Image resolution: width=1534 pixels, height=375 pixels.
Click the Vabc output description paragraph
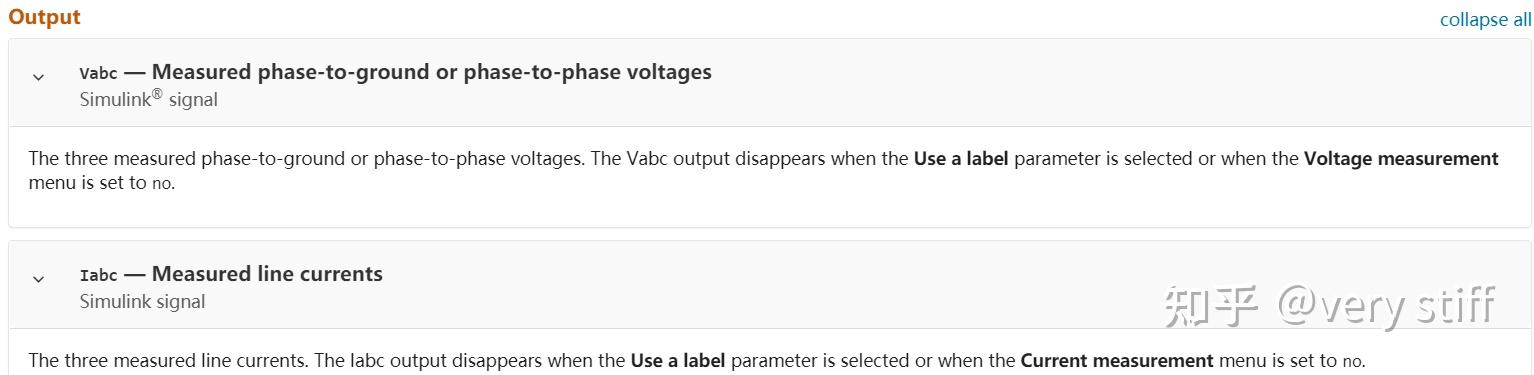[764, 171]
